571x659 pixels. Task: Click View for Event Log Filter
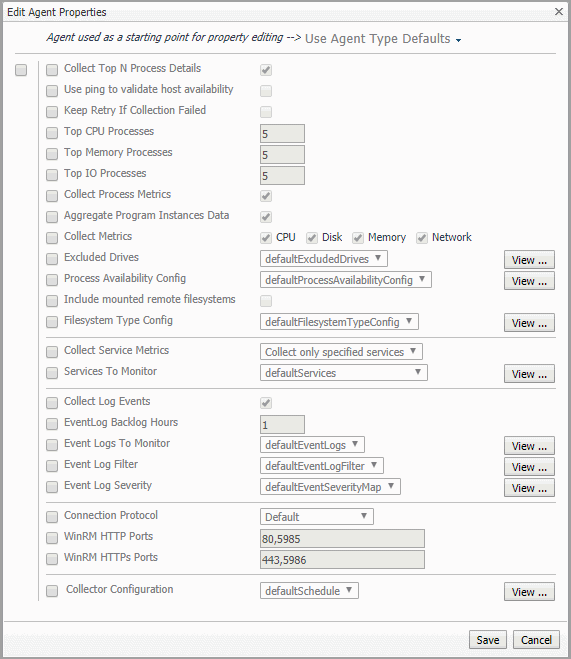529,467
